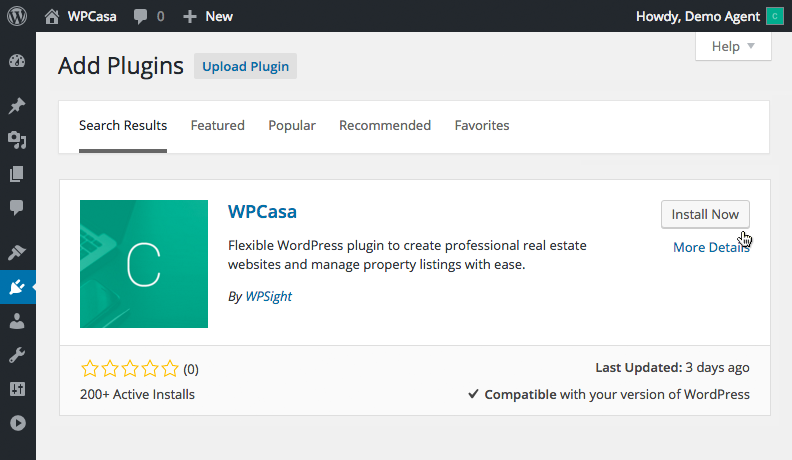
Task: Open the Users sidebar icon
Action: click(17, 321)
